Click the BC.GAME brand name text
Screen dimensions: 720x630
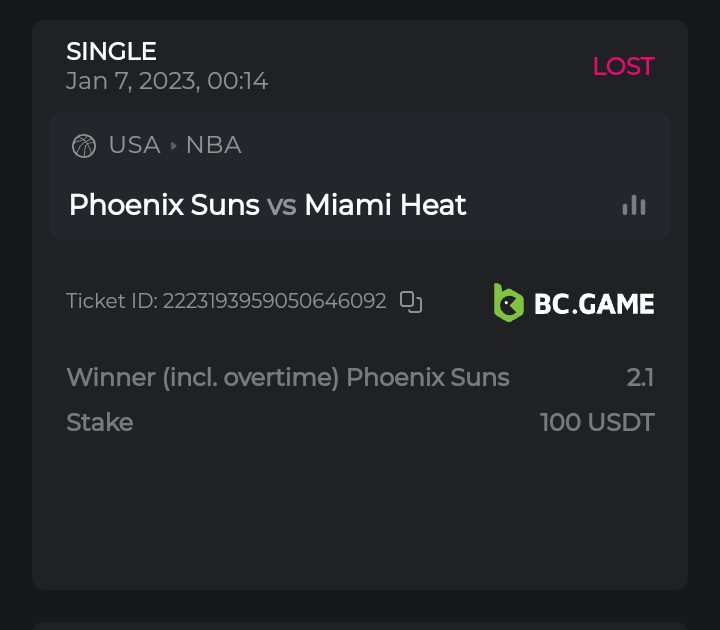point(594,303)
